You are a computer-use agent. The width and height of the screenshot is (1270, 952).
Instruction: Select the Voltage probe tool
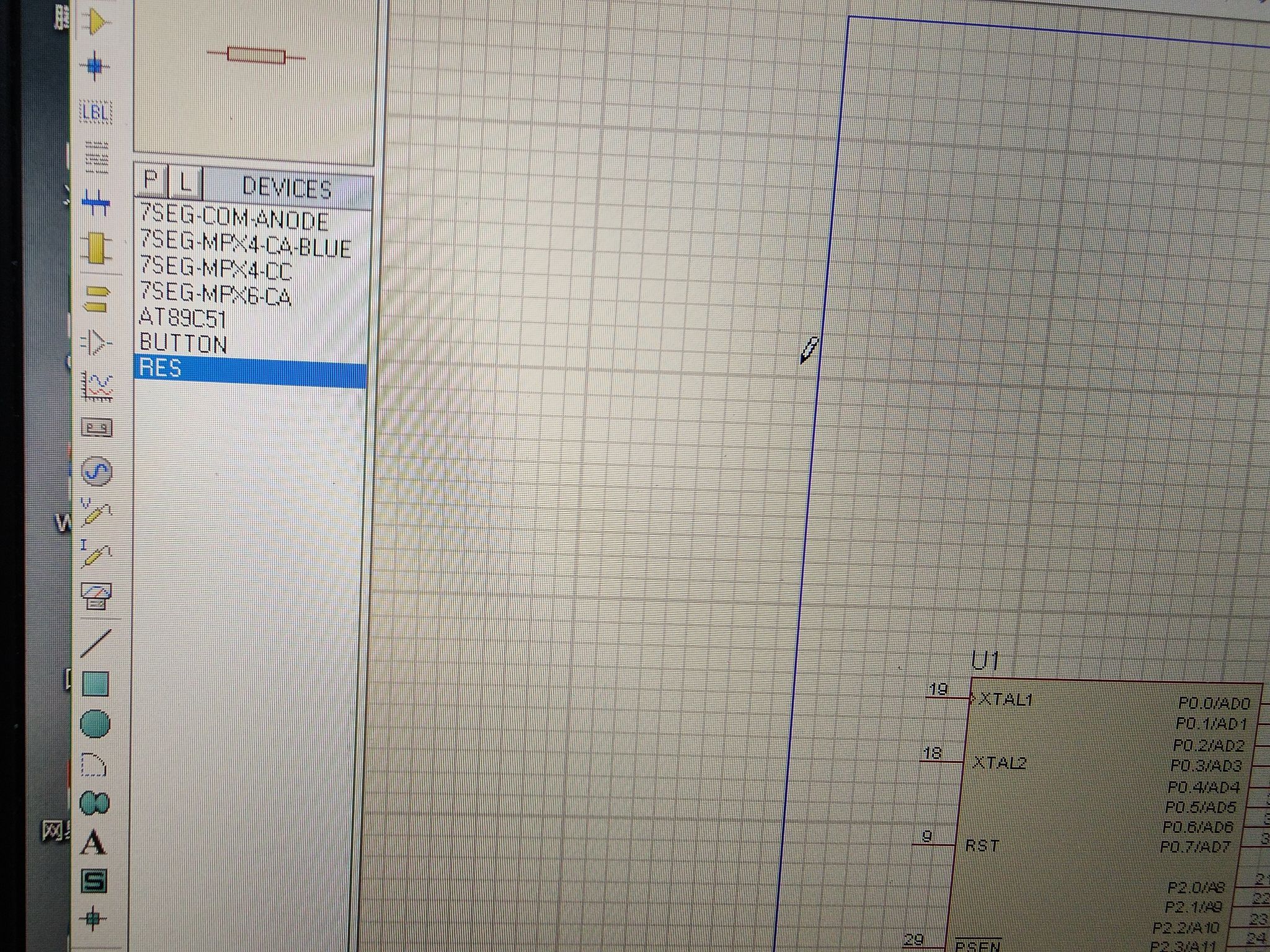[x=96, y=513]
